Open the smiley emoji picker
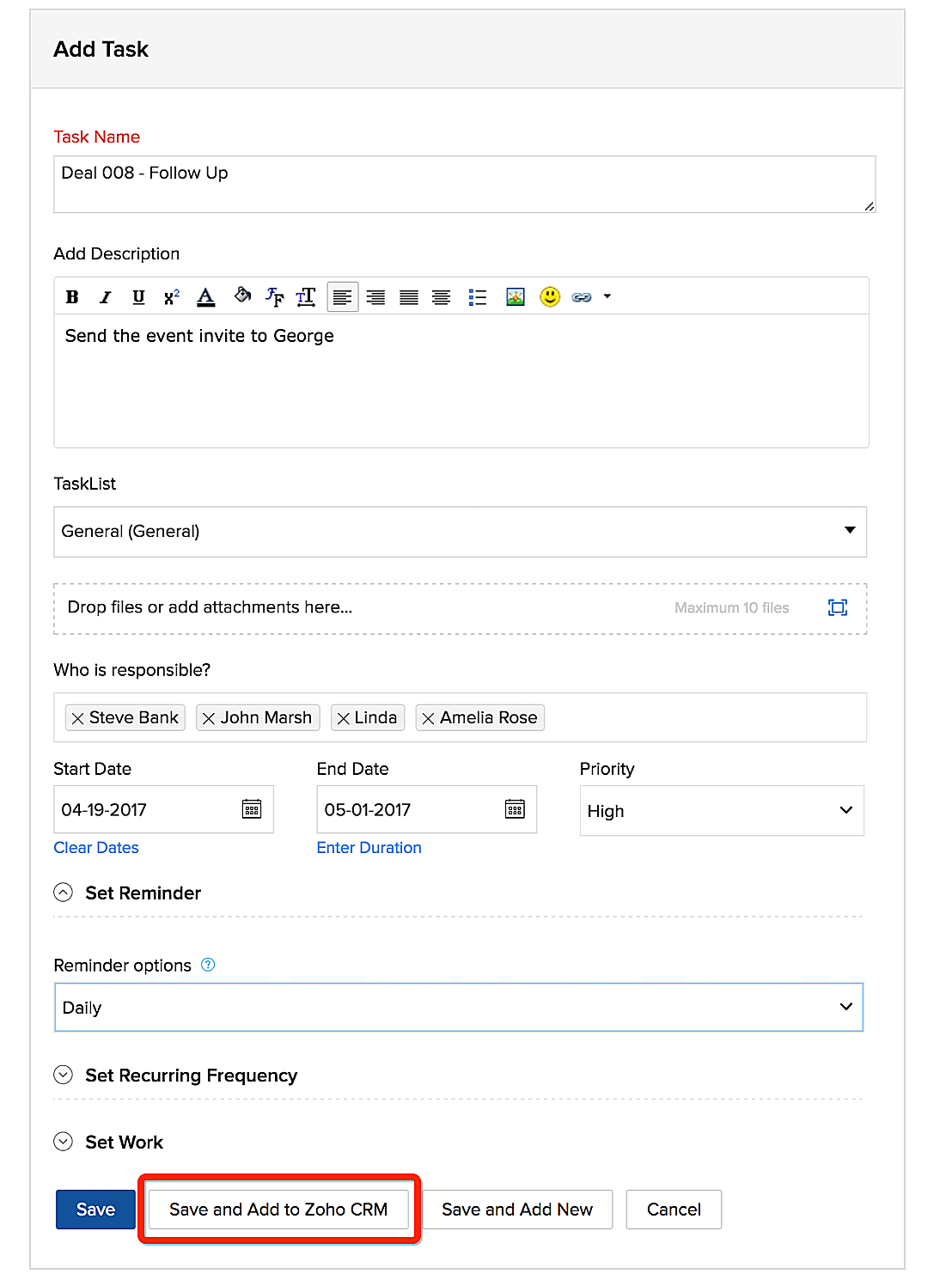This screenshot has height=1280, width=952. (x=550, y=297)
